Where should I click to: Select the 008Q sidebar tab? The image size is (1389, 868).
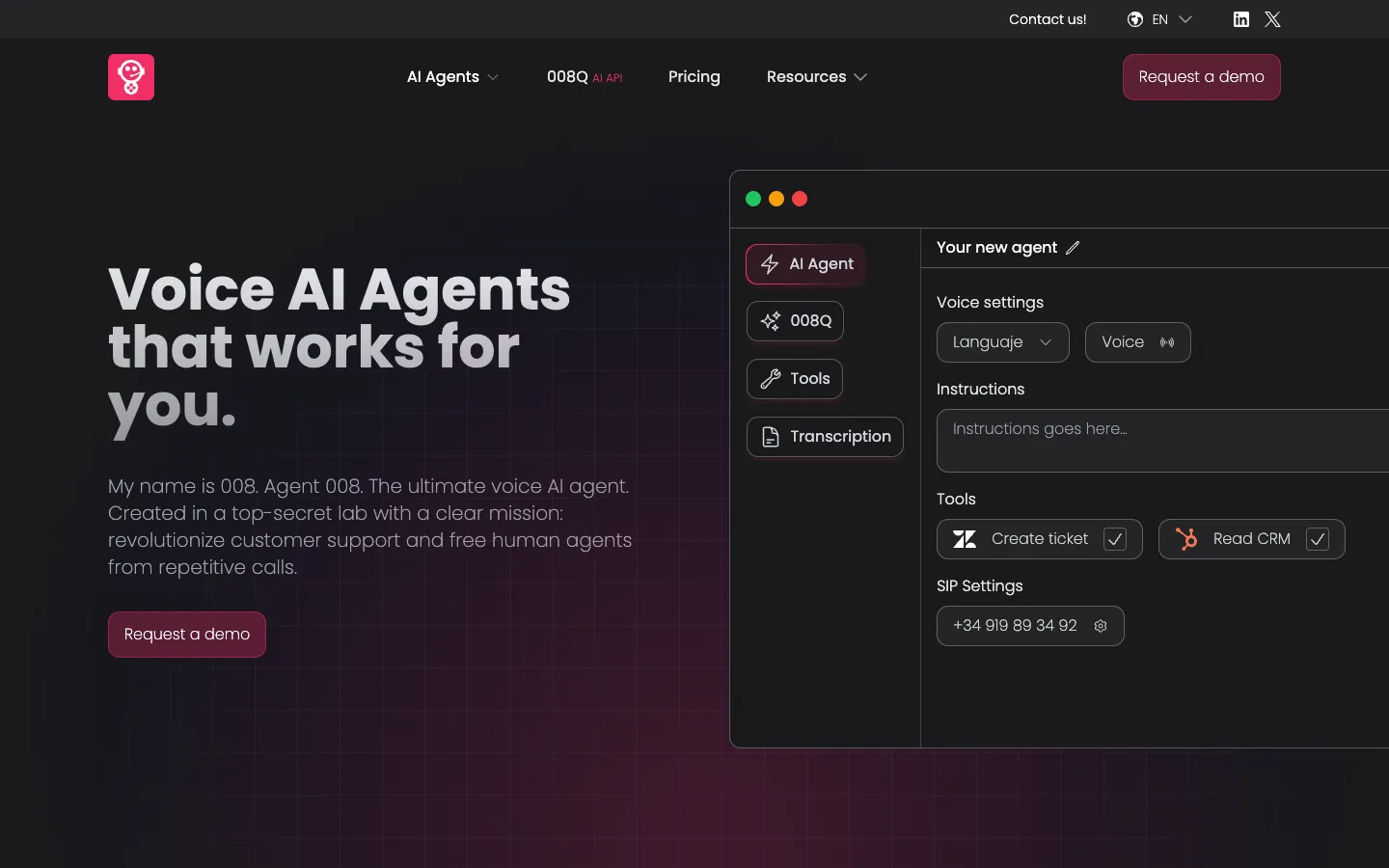pos(796,321)
